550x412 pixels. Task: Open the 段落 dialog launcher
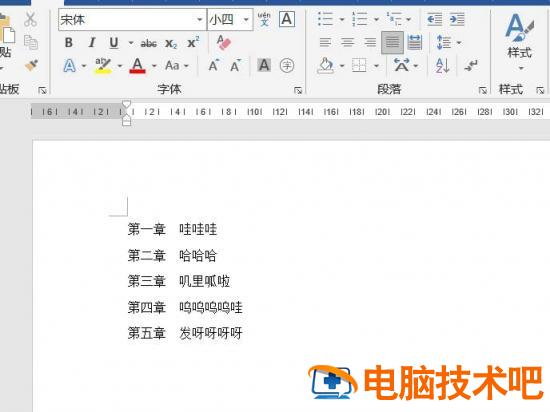tap(483, 90)
